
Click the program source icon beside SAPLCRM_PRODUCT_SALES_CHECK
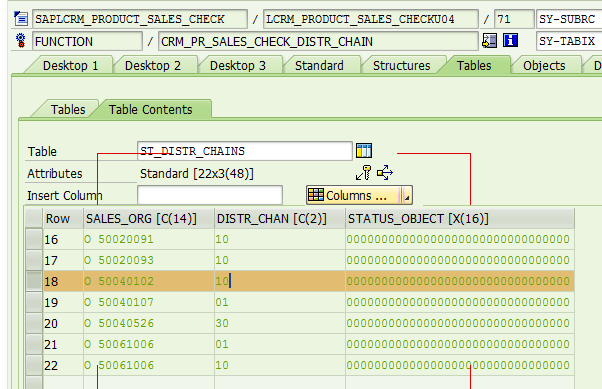[x=21, y=18]
